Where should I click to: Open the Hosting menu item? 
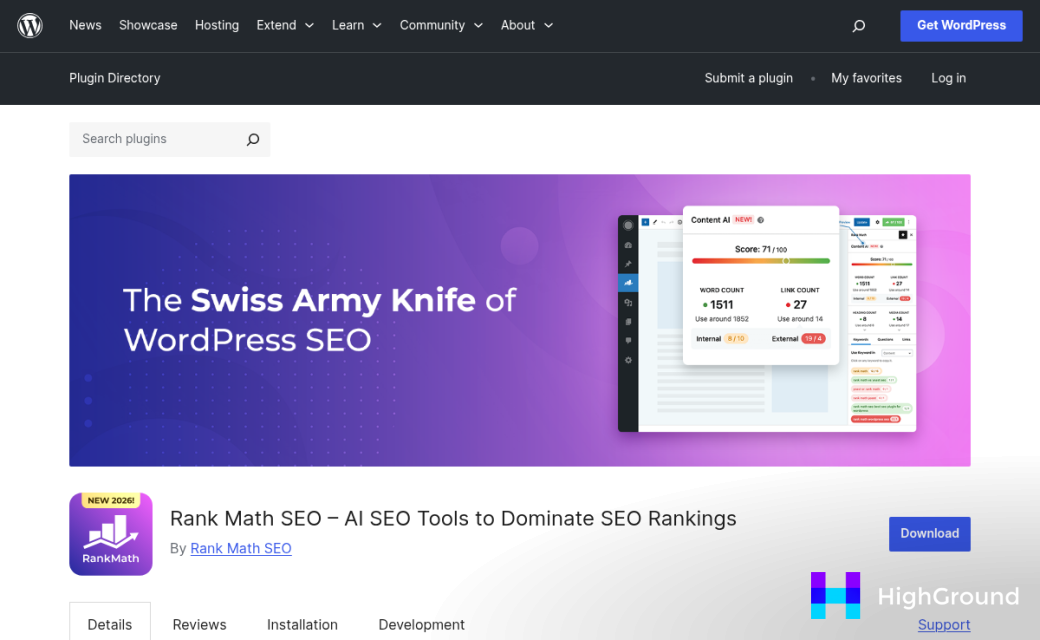217,25
